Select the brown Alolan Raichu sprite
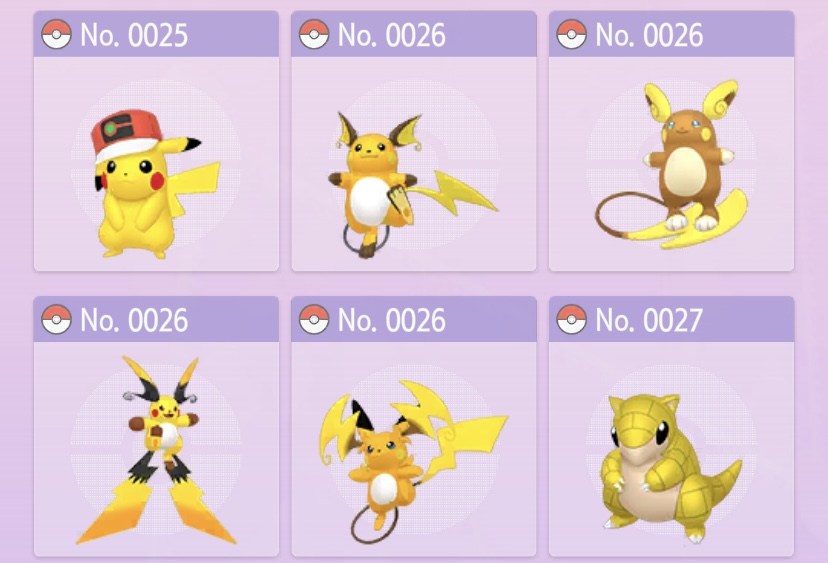This screenshot has width=828, height=563. pos(672,164)
